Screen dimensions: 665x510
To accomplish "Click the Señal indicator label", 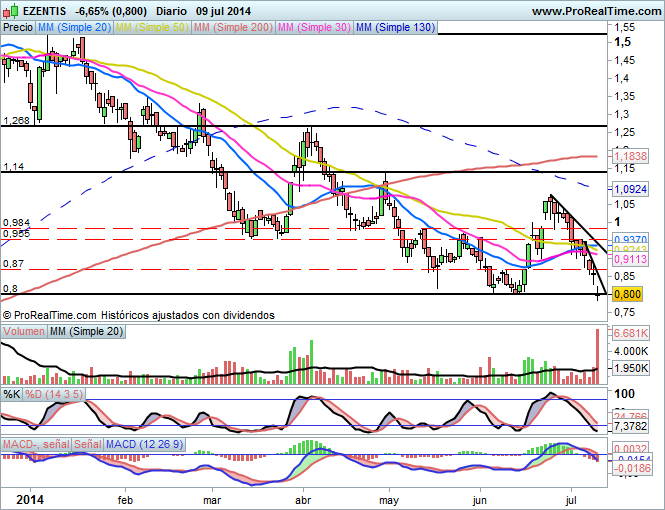I will 88,444.
